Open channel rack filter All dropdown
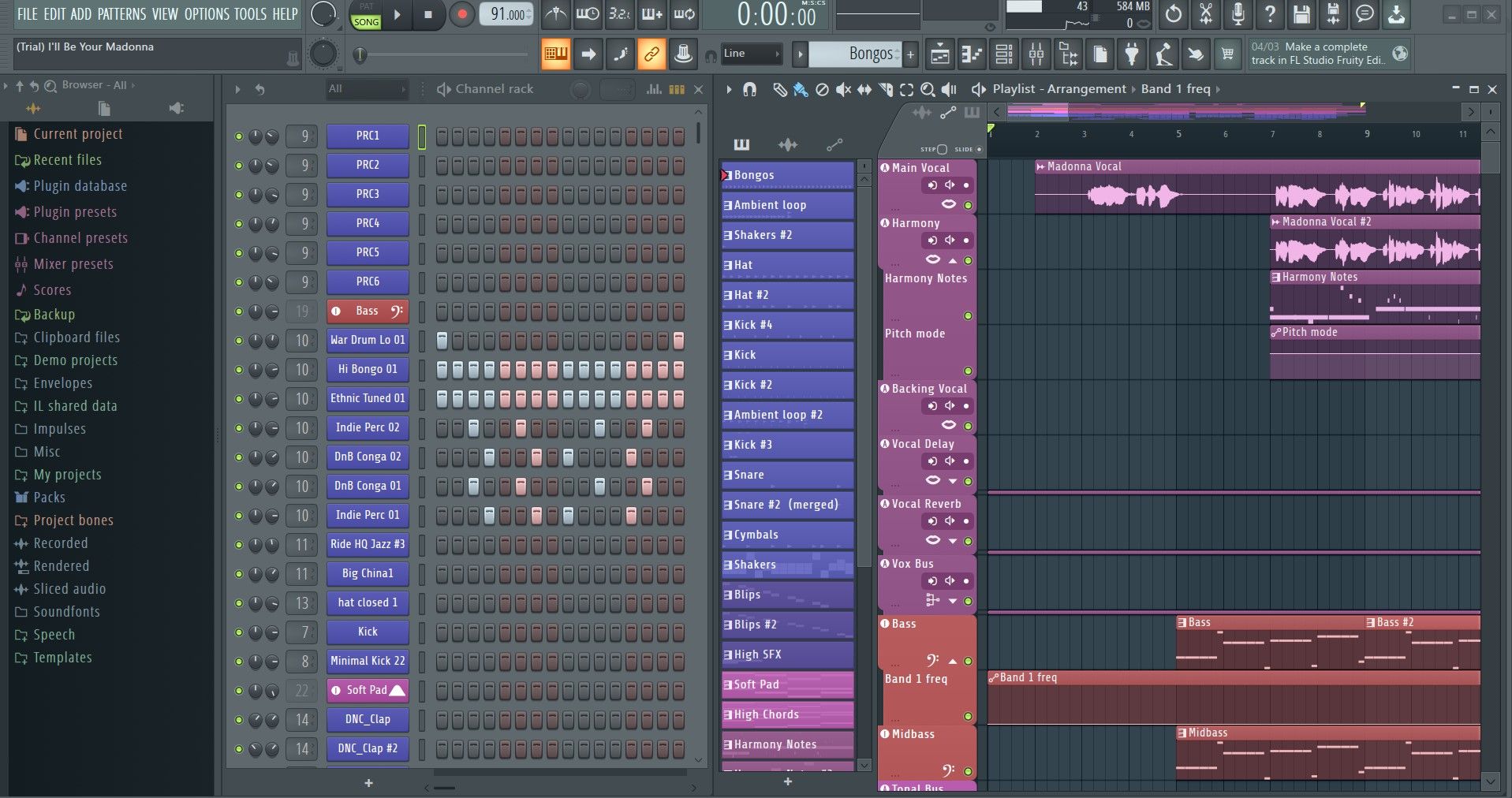This screenshot has width=1512, height=798. coord(367,89)
